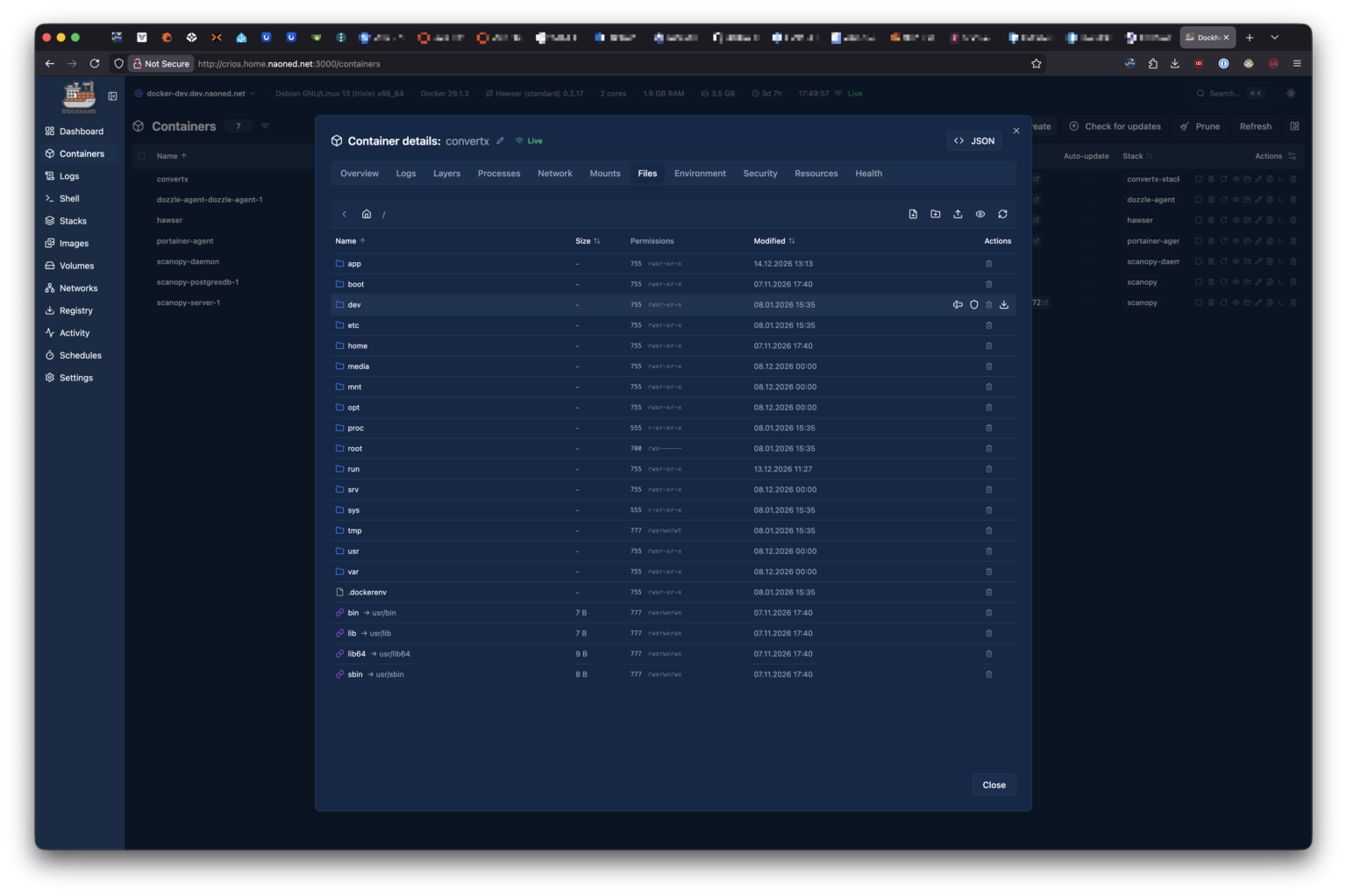Open the Mounts tab
Image resolution: width=1347 pixels, height=896 pixels.
(604, 174)
